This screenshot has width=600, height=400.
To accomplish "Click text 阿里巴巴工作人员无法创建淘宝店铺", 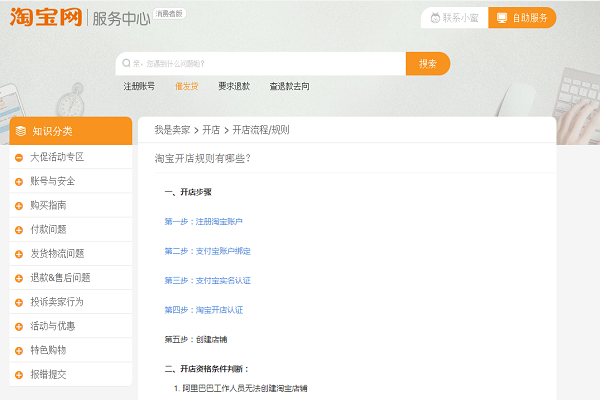I will pyautogui.click(x=245, y=388).
